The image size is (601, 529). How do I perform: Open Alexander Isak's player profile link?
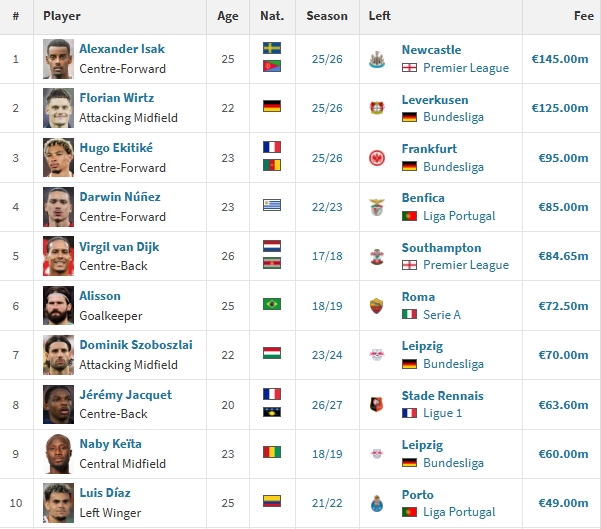pos(122,49)
